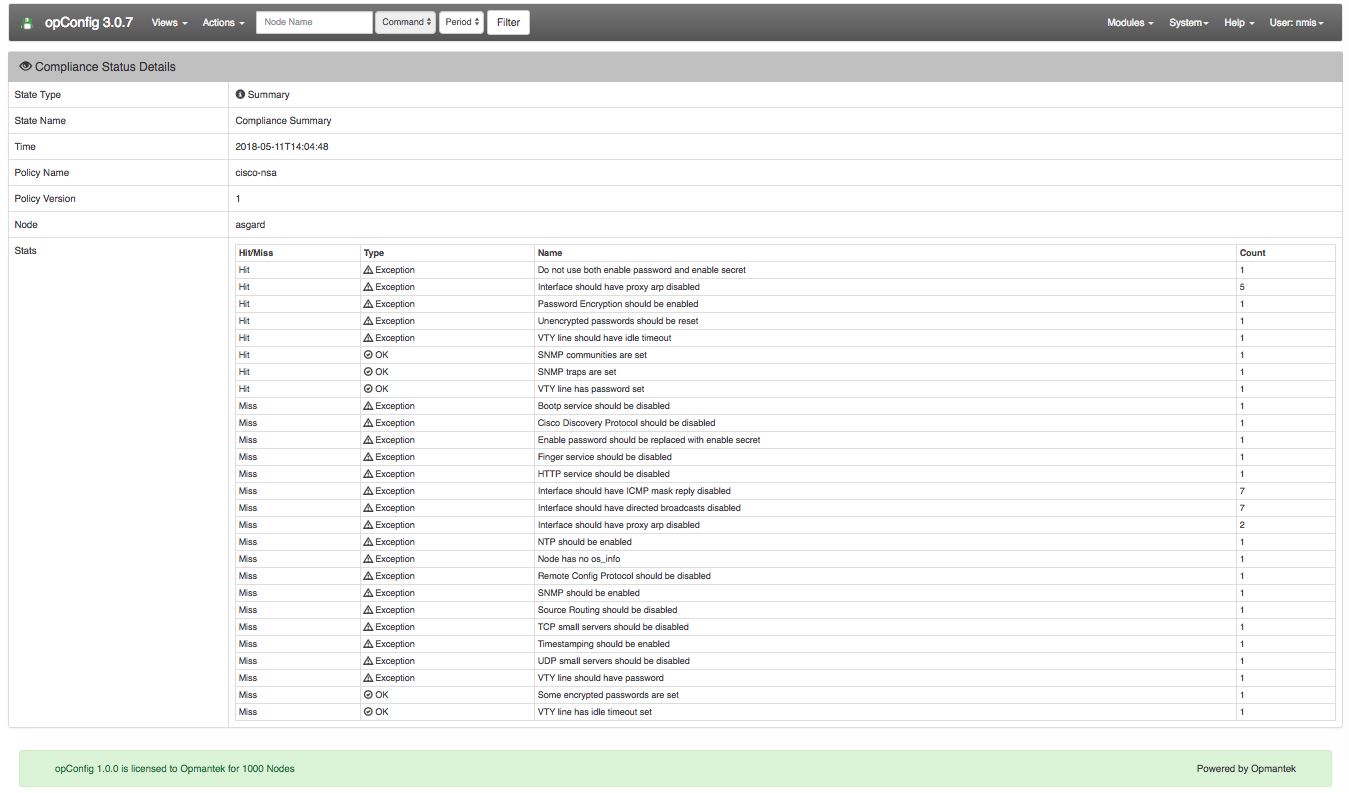
Task: Click exception icon for Remote Config Protocol row
Action: (x=368, y=576)
